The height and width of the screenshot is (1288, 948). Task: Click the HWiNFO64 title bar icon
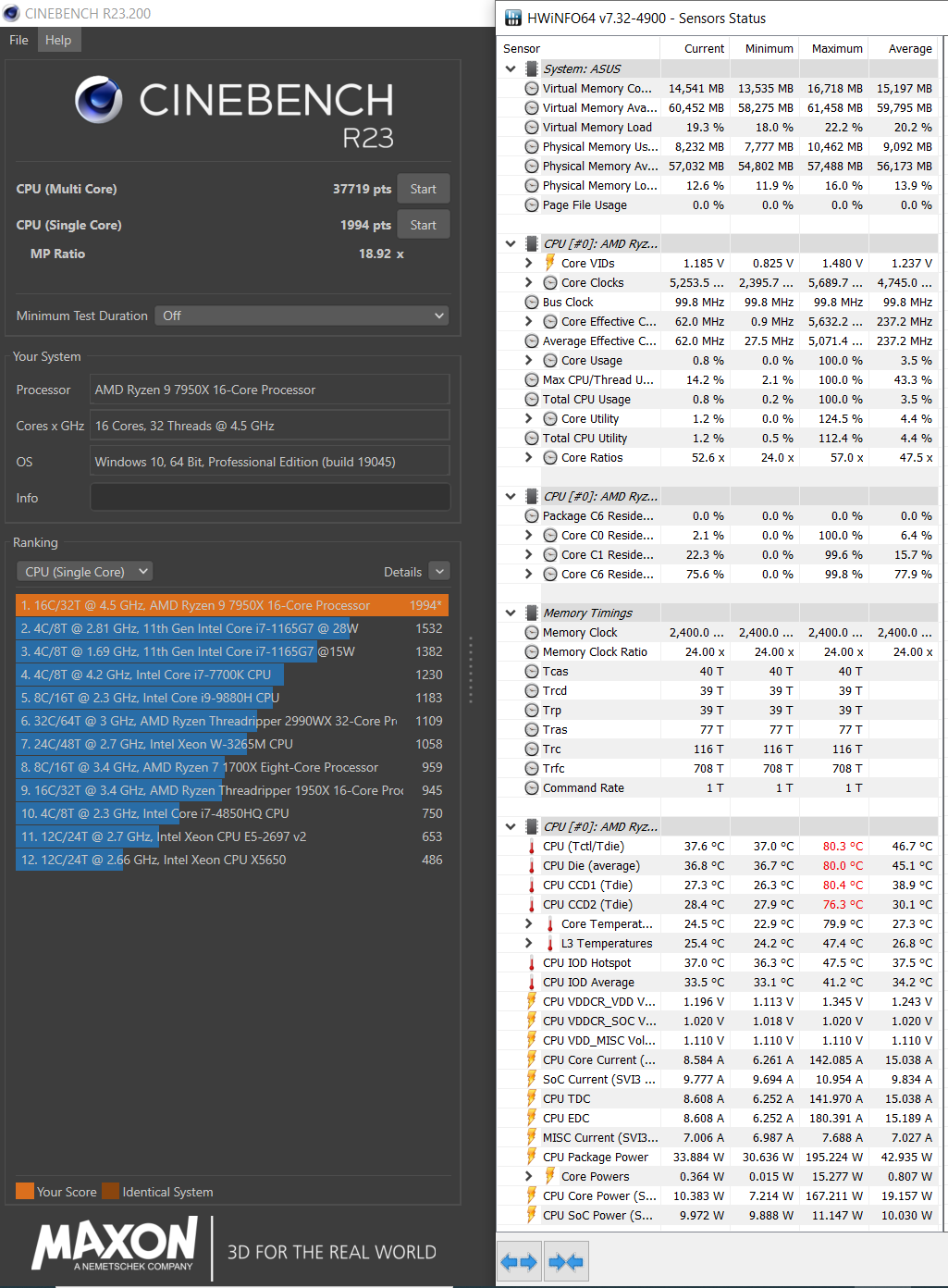pos(512,18)
